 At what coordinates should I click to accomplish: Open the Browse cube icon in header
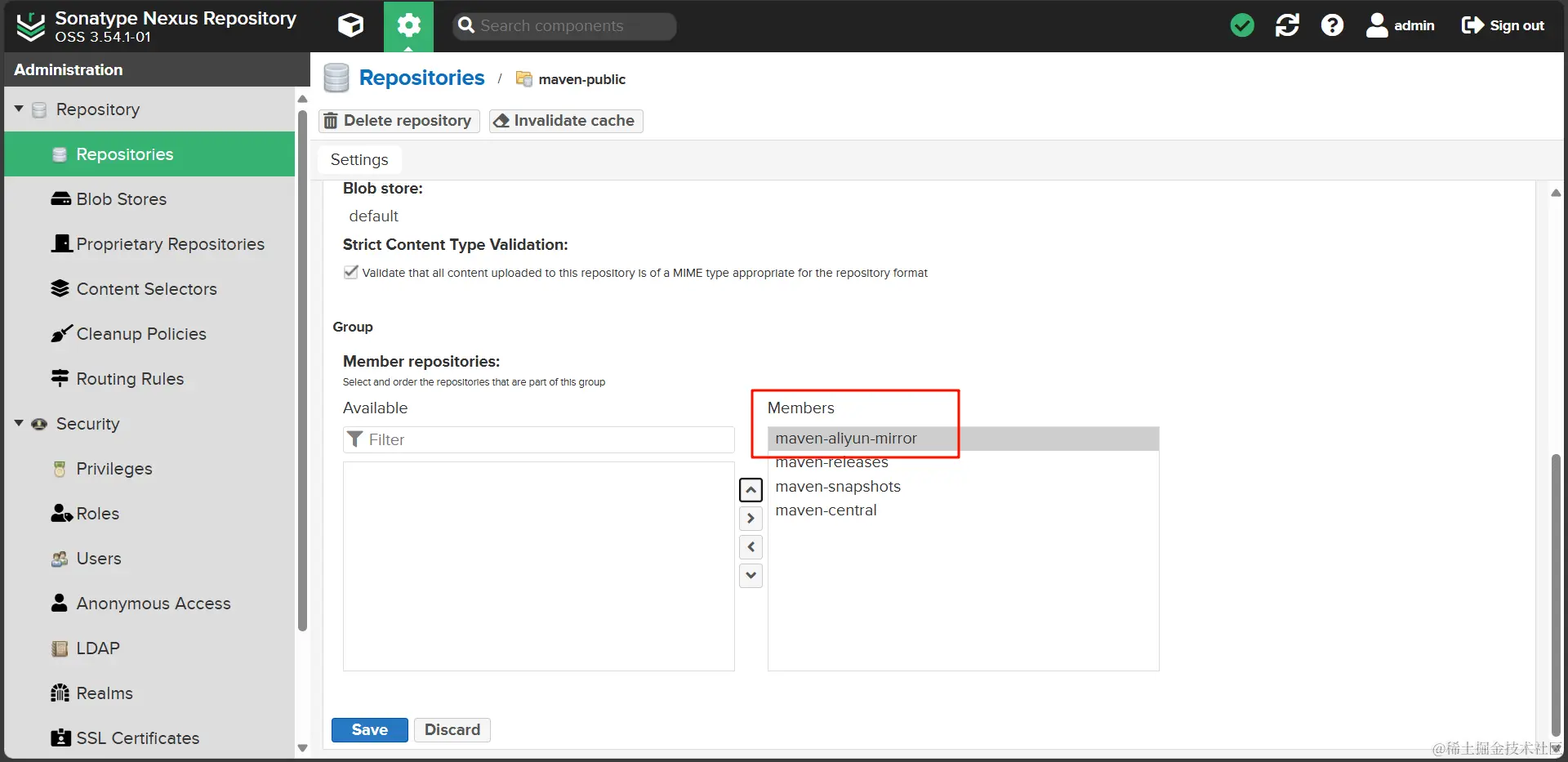(350, 26)
